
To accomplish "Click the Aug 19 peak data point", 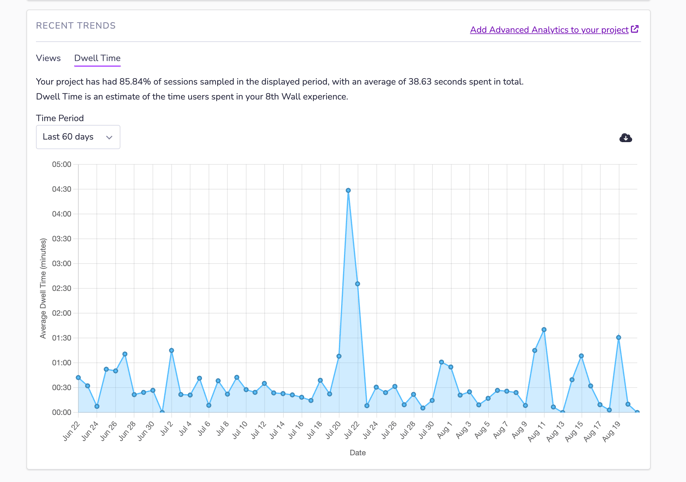I will coord(619,338).
